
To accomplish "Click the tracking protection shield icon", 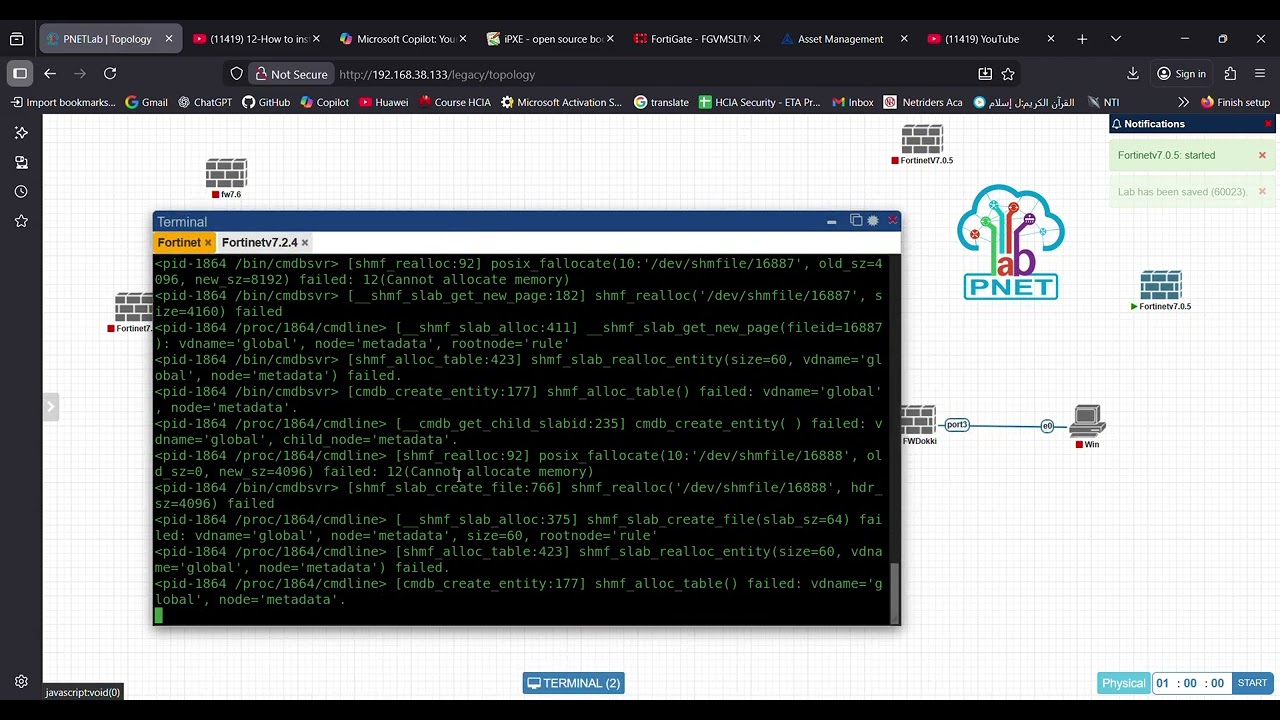I will point(236,74).
